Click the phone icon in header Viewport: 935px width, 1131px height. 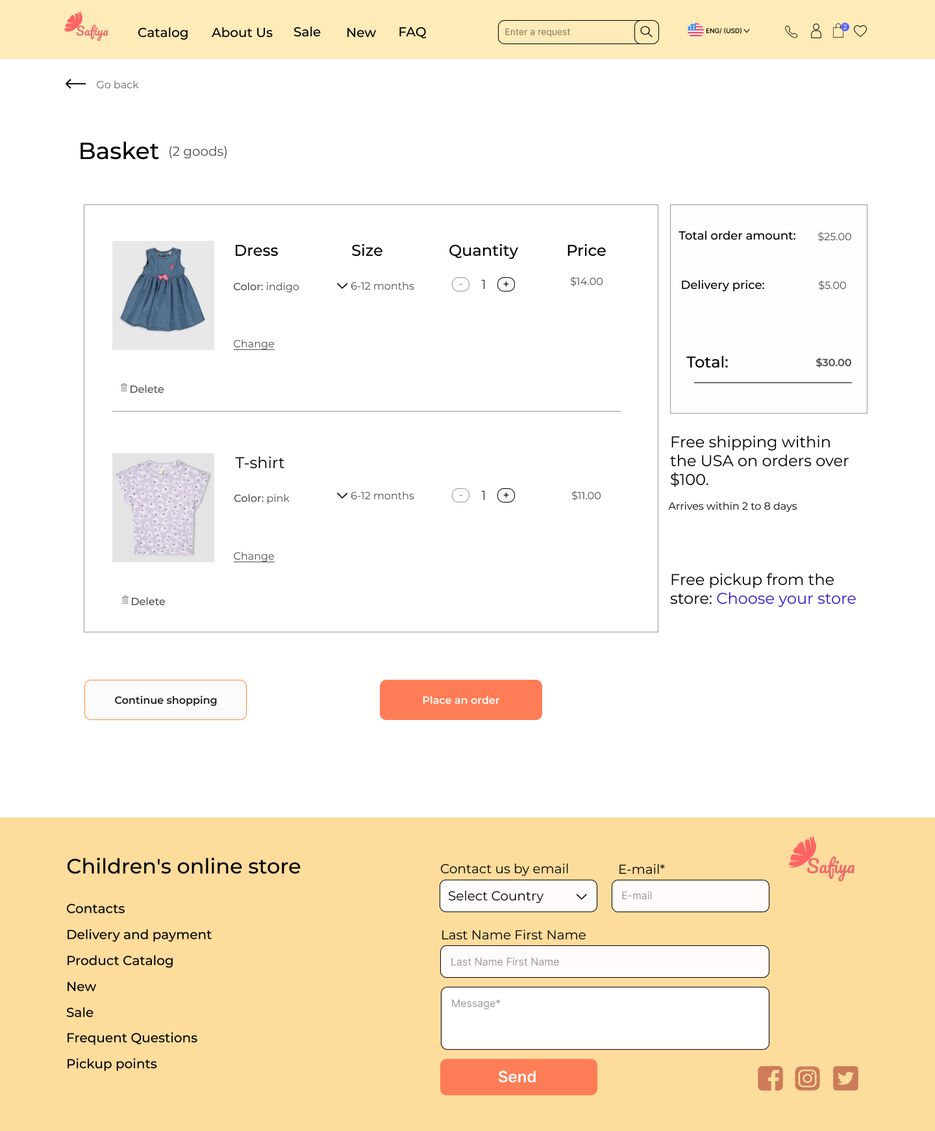tap(791, 32)
